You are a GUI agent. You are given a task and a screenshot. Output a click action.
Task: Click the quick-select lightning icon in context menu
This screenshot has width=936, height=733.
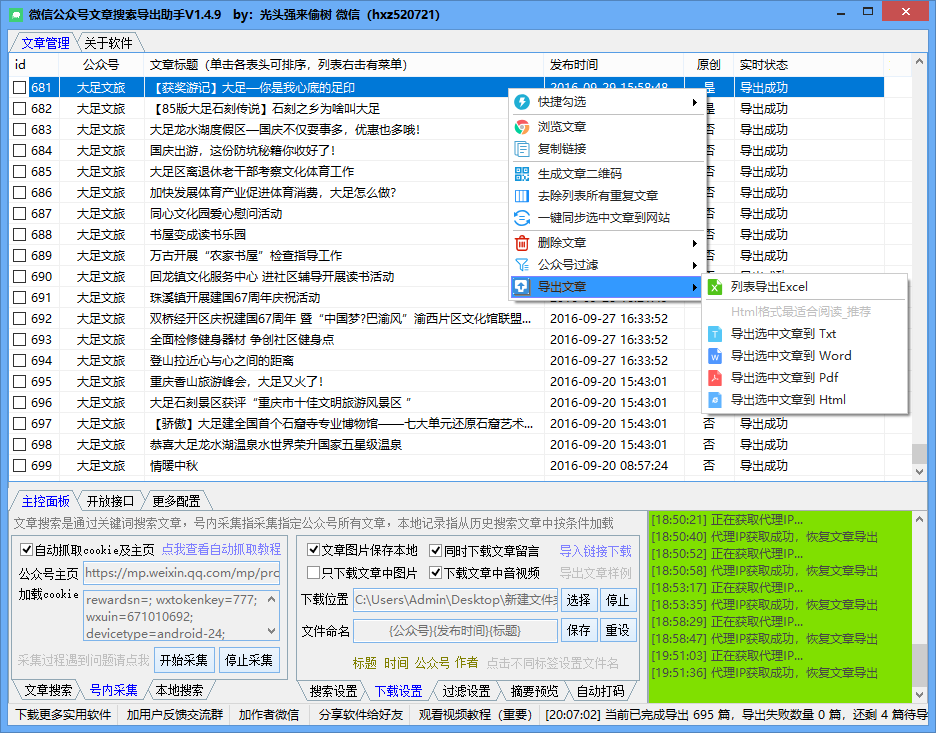coord(522,102)
